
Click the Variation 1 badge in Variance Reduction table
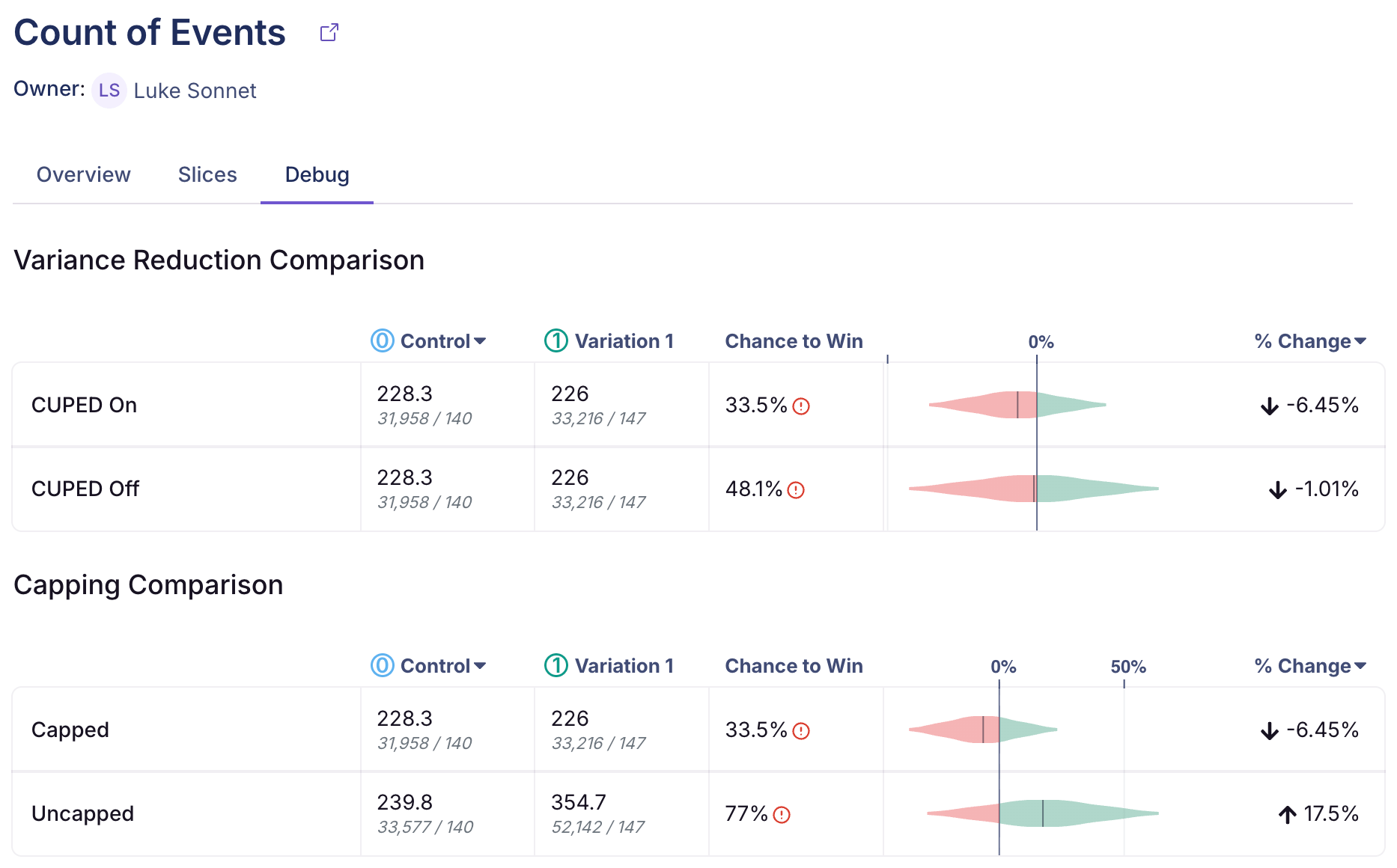point(556,341)
